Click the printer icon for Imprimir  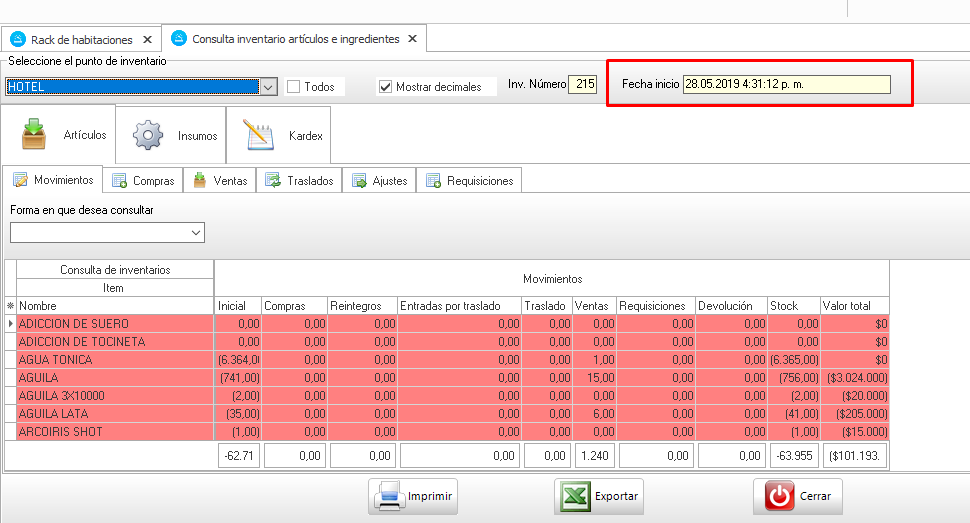(x=389, y=495)
